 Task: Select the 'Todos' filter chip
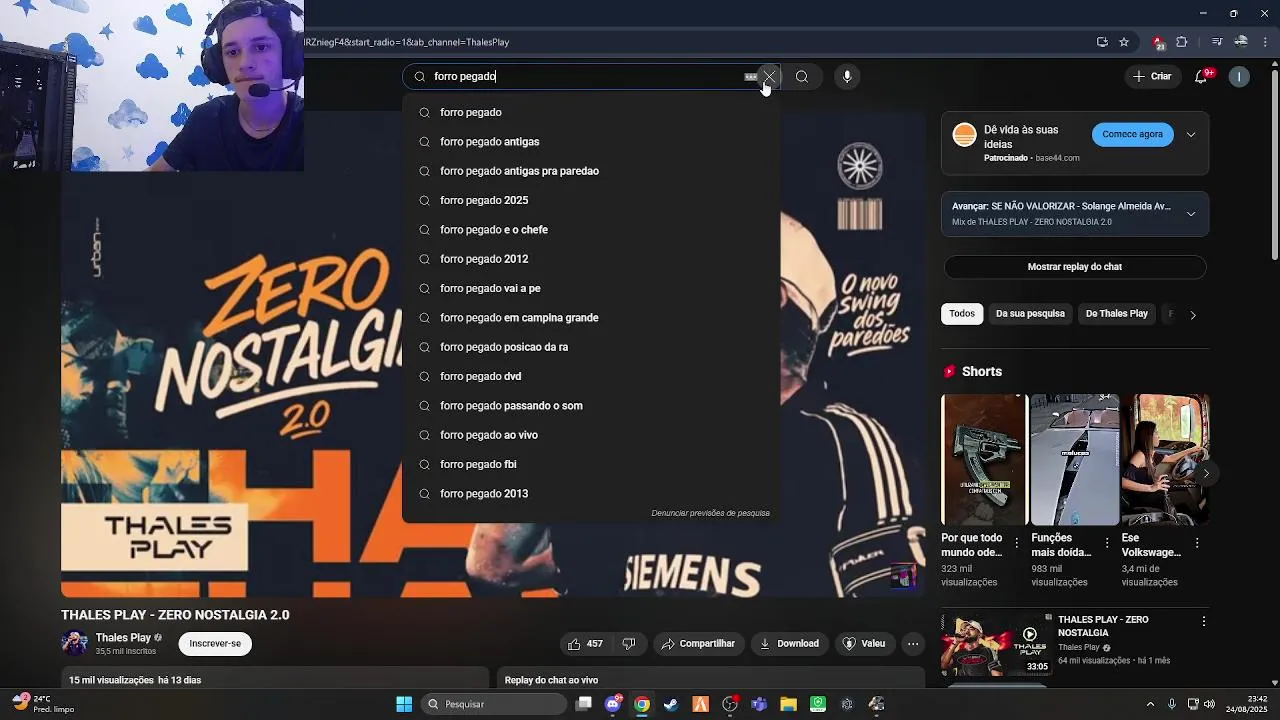point(962,314)
